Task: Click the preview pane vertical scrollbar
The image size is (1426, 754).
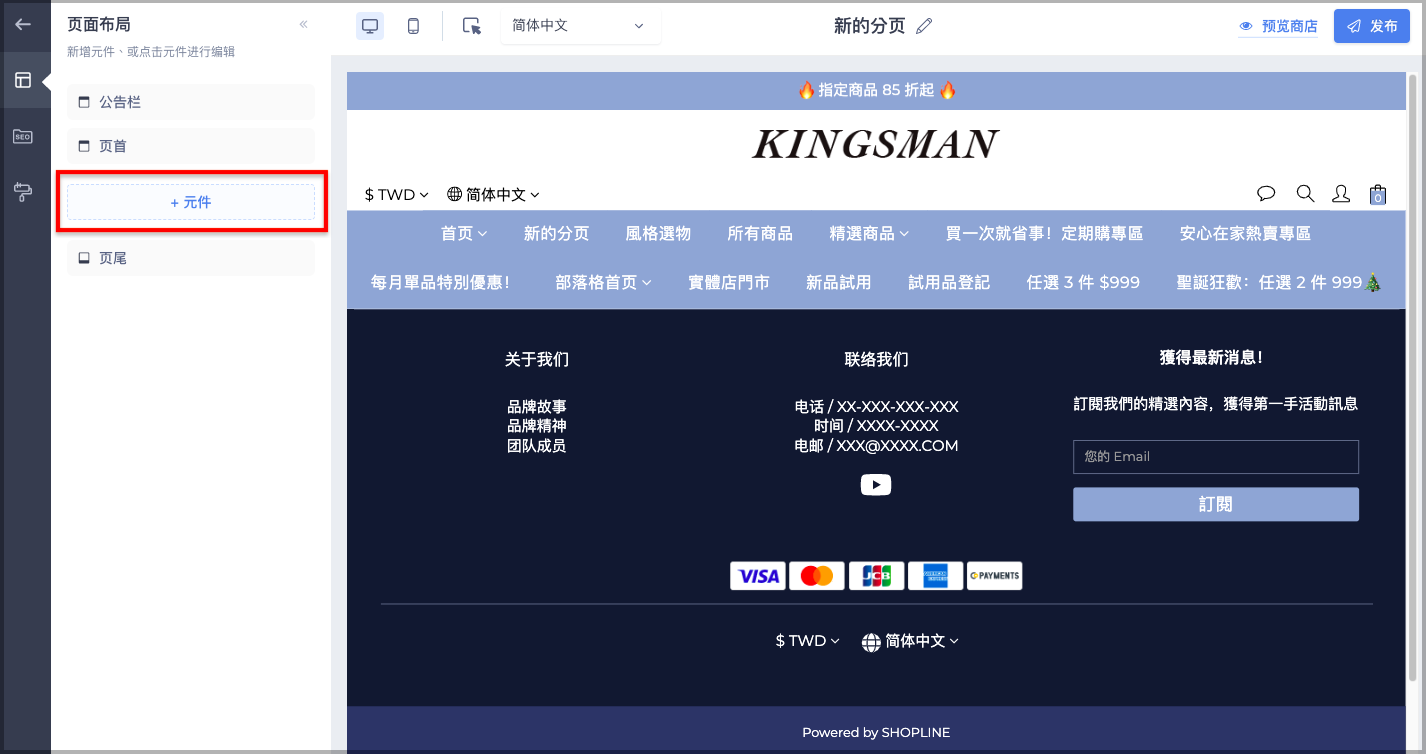Action: [x=1412, y=380]
